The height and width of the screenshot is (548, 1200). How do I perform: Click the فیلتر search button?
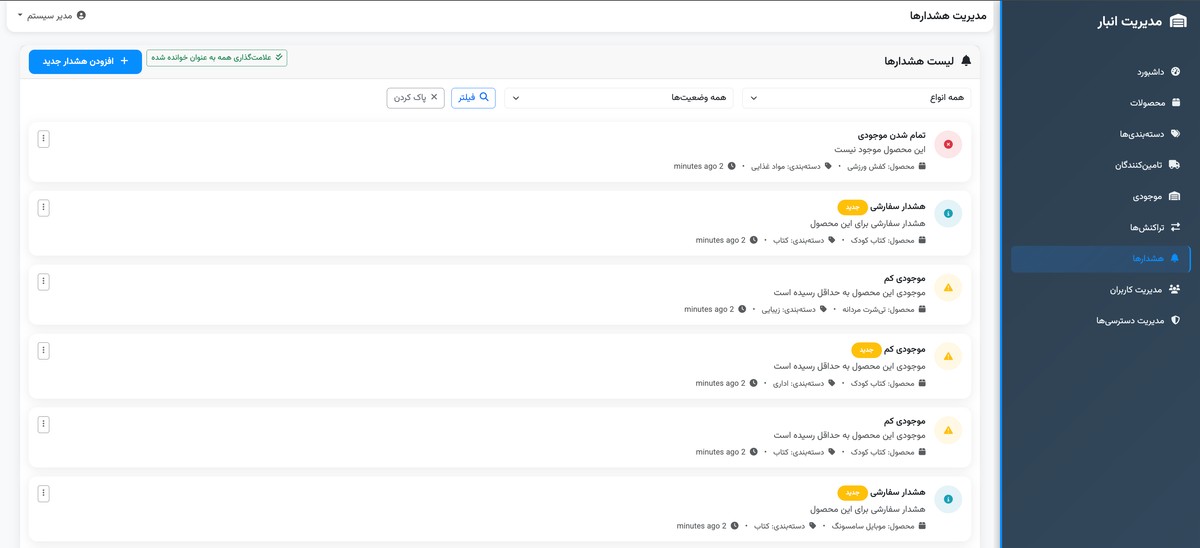pos(473,97)
